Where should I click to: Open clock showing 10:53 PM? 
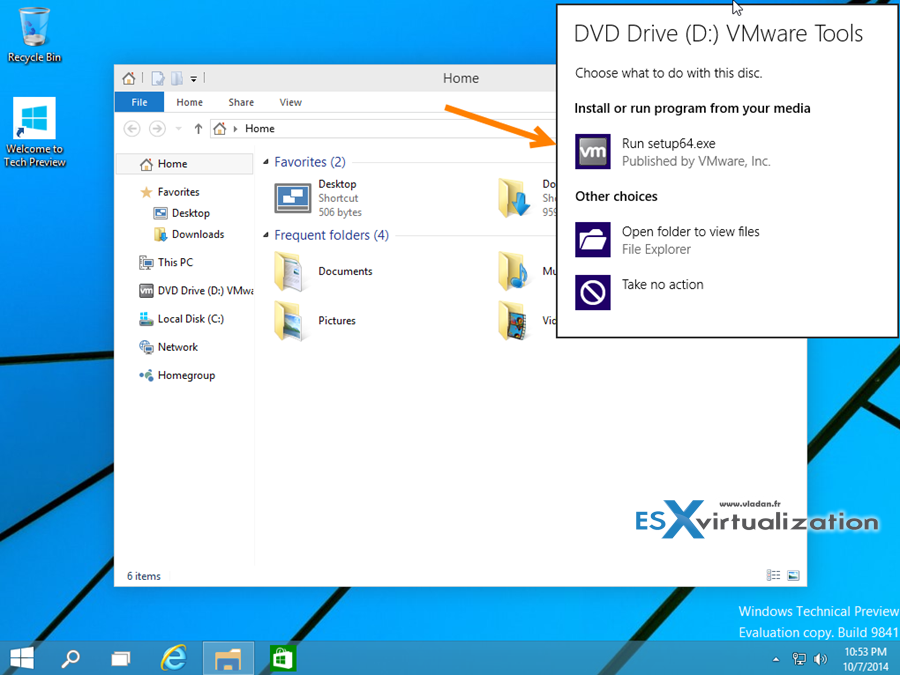point(866,659)
